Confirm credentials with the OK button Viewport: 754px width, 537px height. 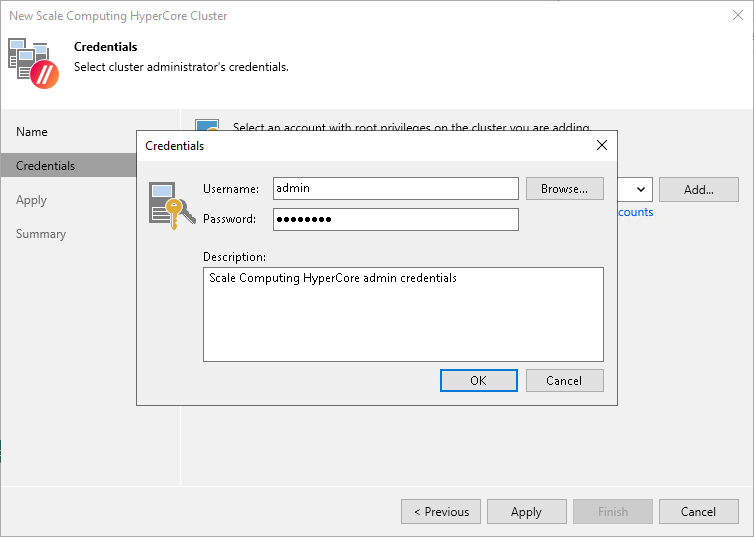click(x=478, y=381)
